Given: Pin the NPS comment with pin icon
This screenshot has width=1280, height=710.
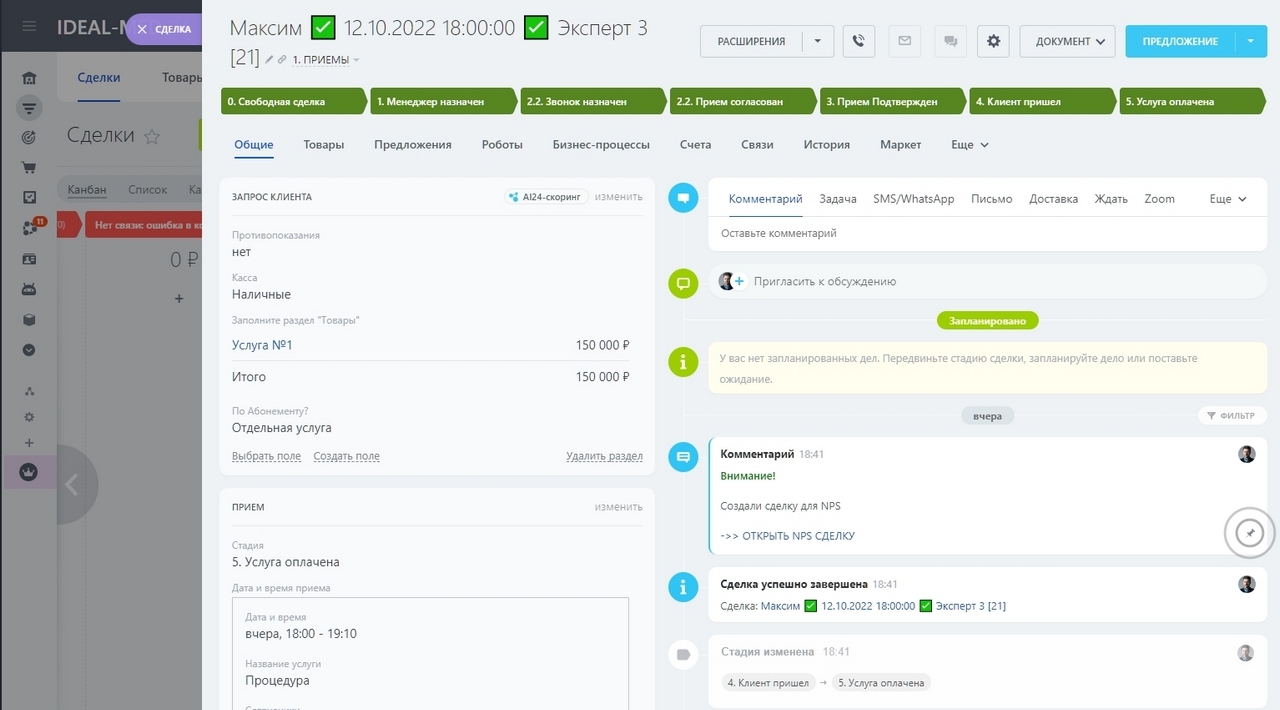Looking at the screenshot, I should [1249, 534].
